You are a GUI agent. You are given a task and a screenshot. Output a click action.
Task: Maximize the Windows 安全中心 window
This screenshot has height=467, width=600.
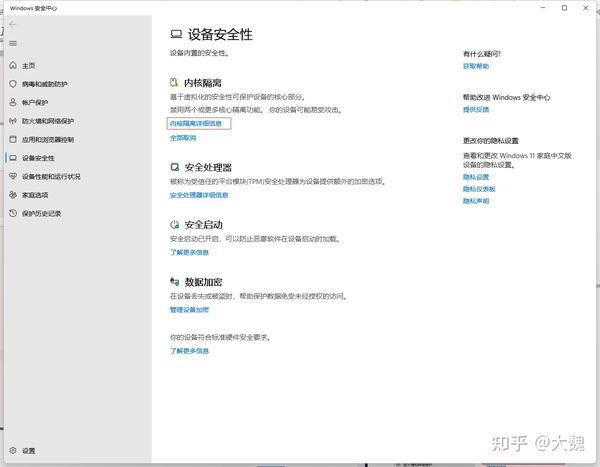click(564, 8)
